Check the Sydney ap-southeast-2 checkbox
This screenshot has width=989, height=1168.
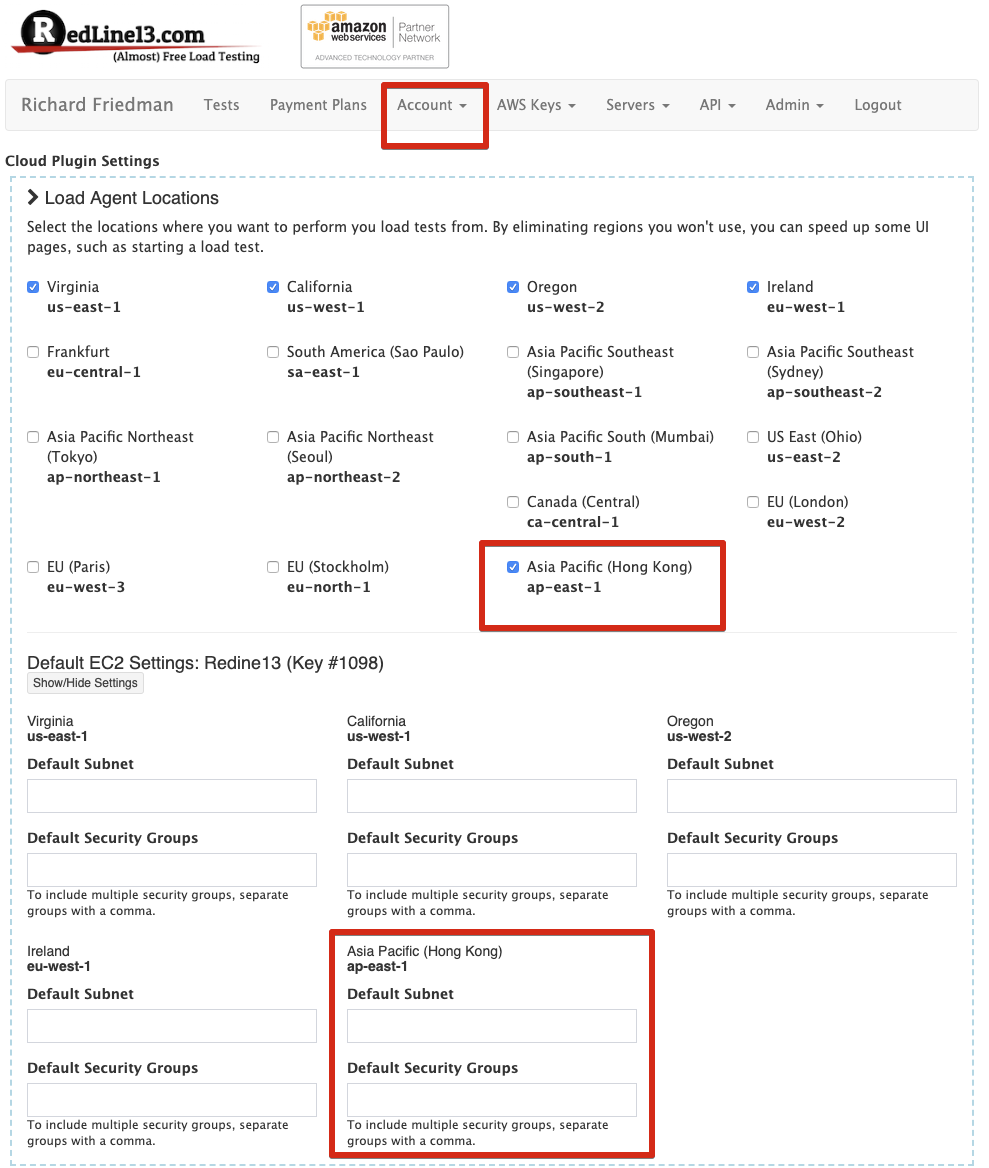(753, 352)
